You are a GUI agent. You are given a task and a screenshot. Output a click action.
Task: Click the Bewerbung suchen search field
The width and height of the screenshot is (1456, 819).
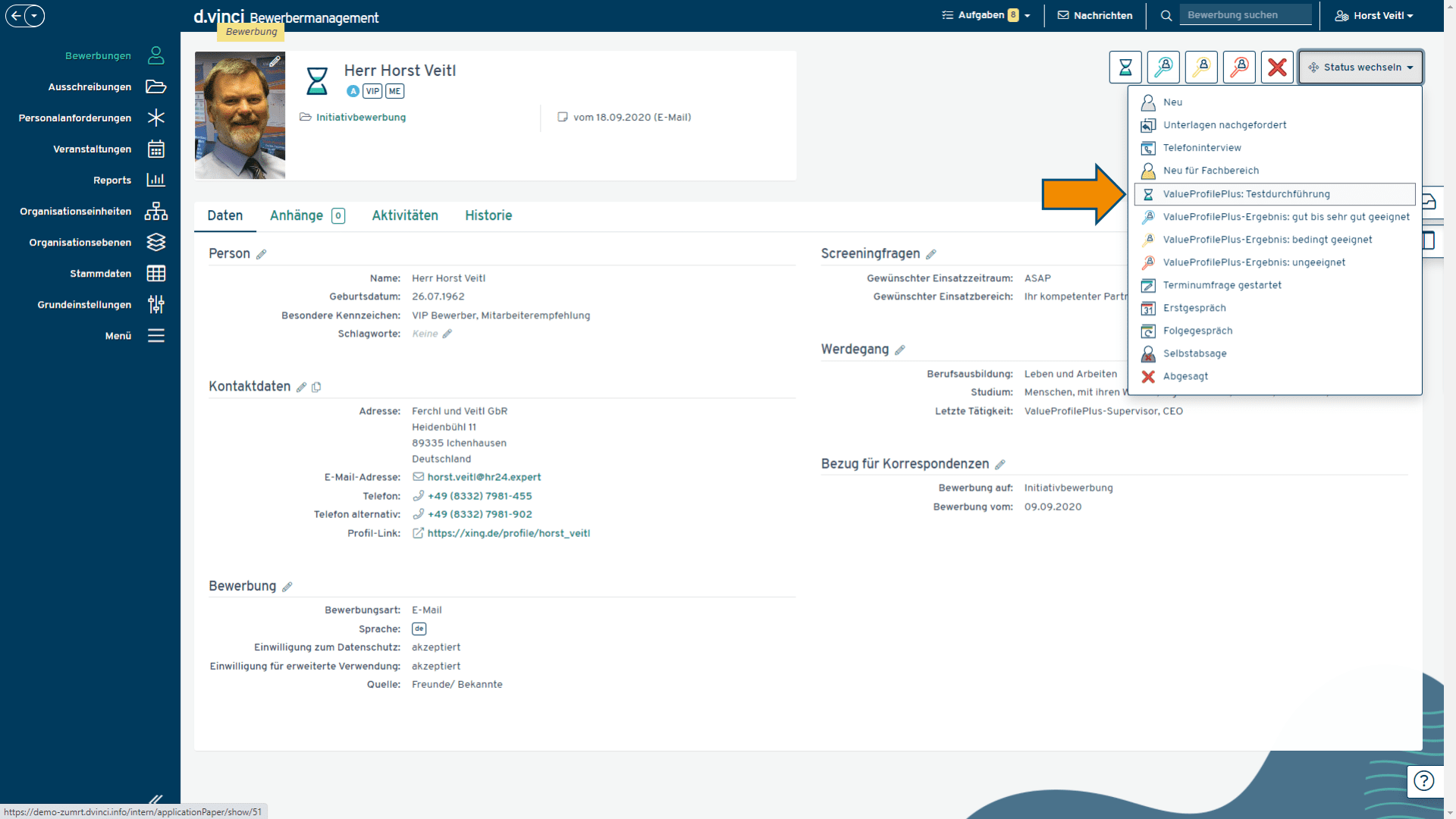click(x=1244, y=15)
